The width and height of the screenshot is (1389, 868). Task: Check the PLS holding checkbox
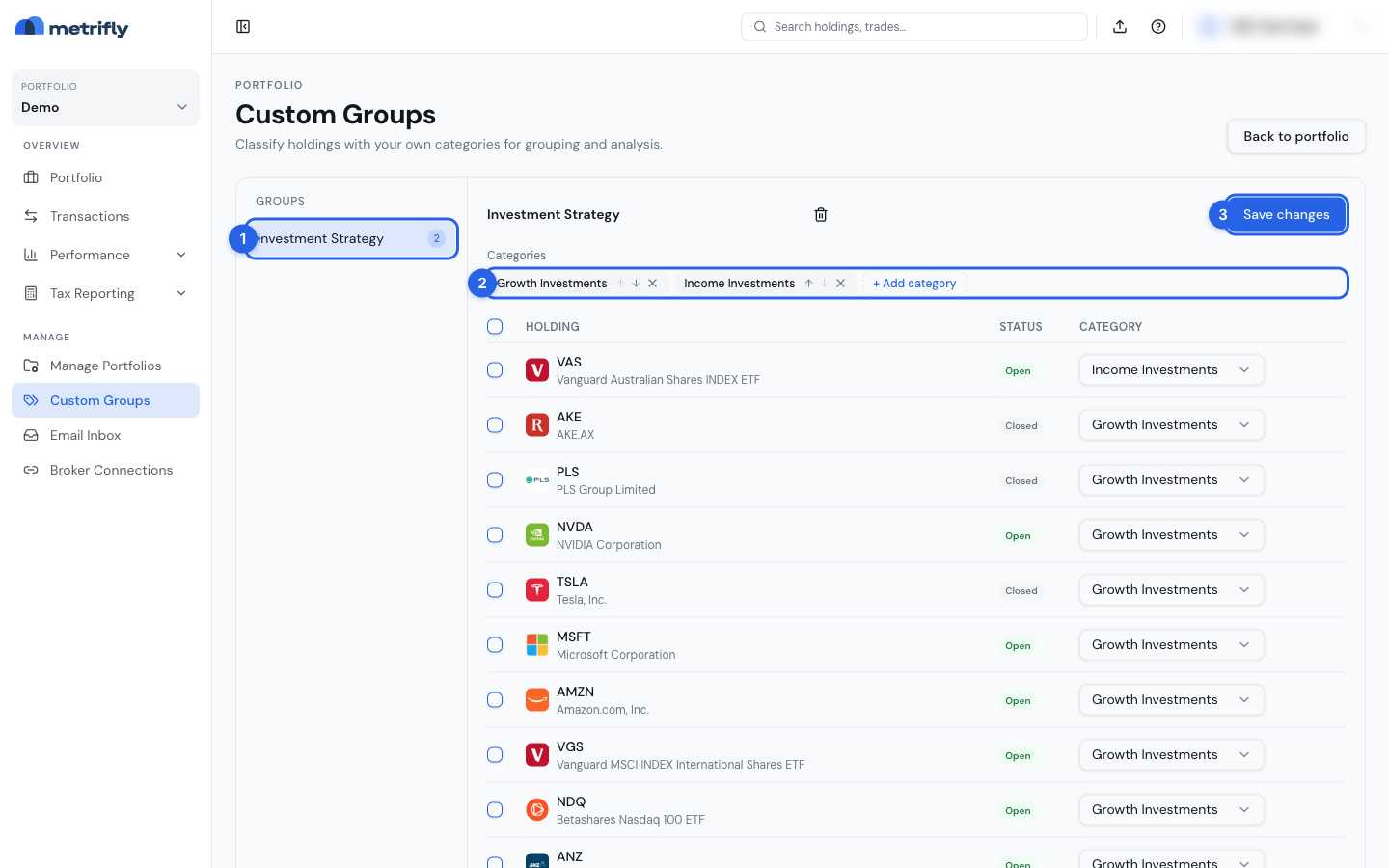point(495,480)
